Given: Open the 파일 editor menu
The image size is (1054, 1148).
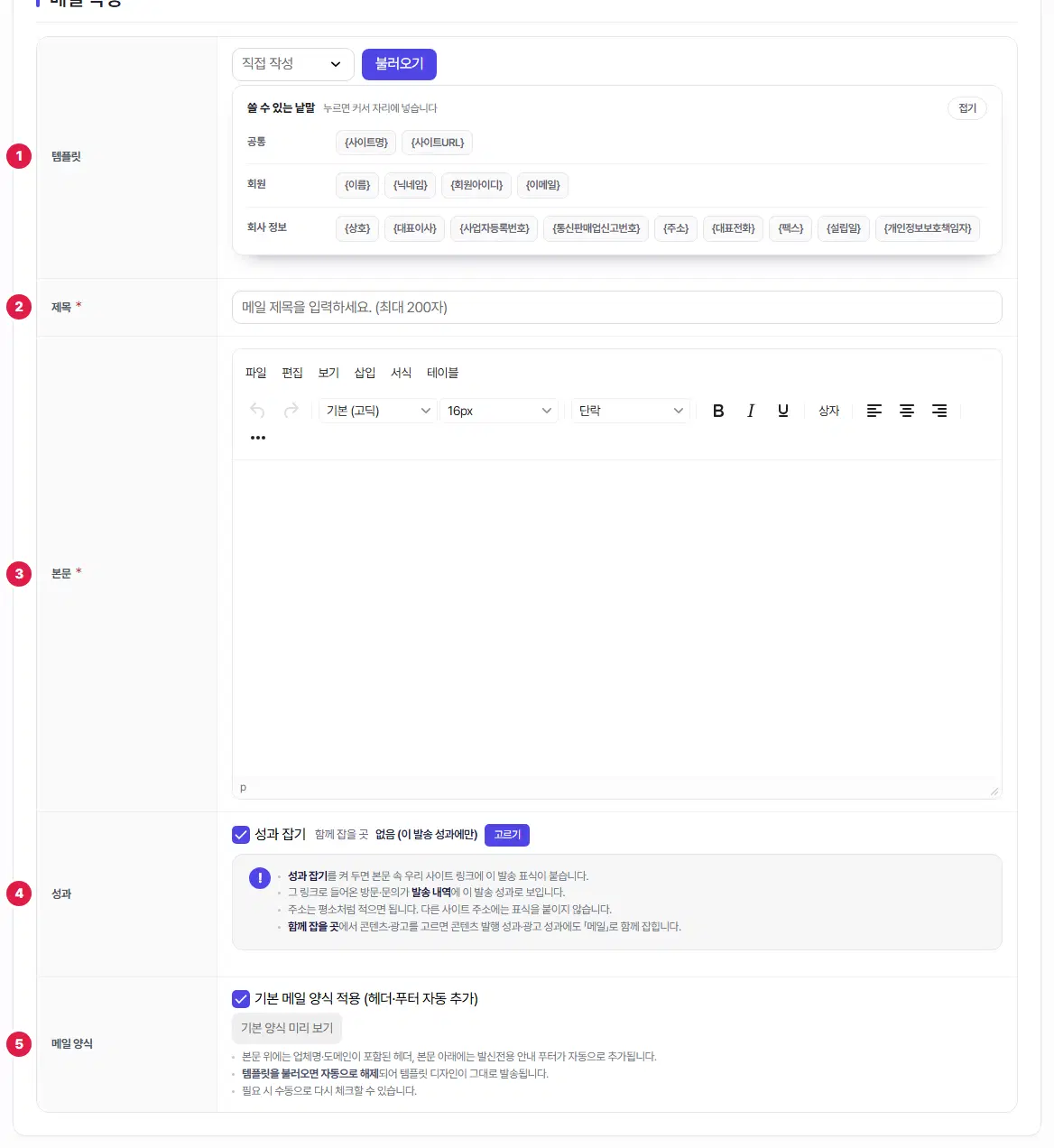Looking at the screenshot, I should tap(256, 373).
